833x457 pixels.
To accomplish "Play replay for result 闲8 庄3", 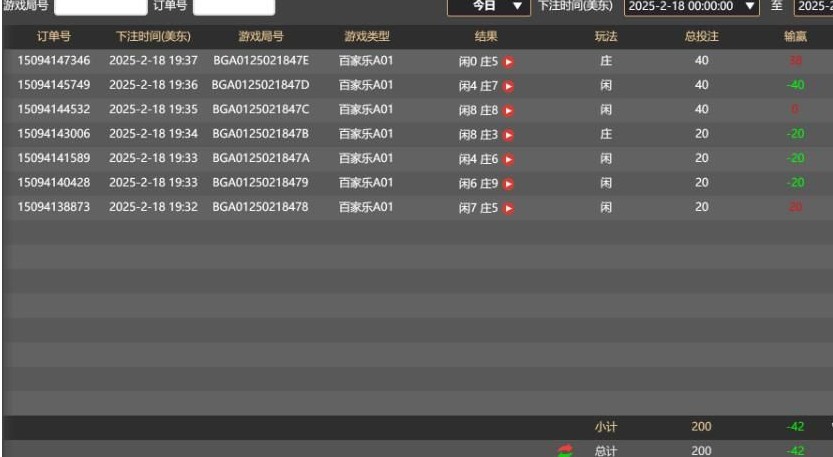I will pyautogui.click(x=508, y=135).
